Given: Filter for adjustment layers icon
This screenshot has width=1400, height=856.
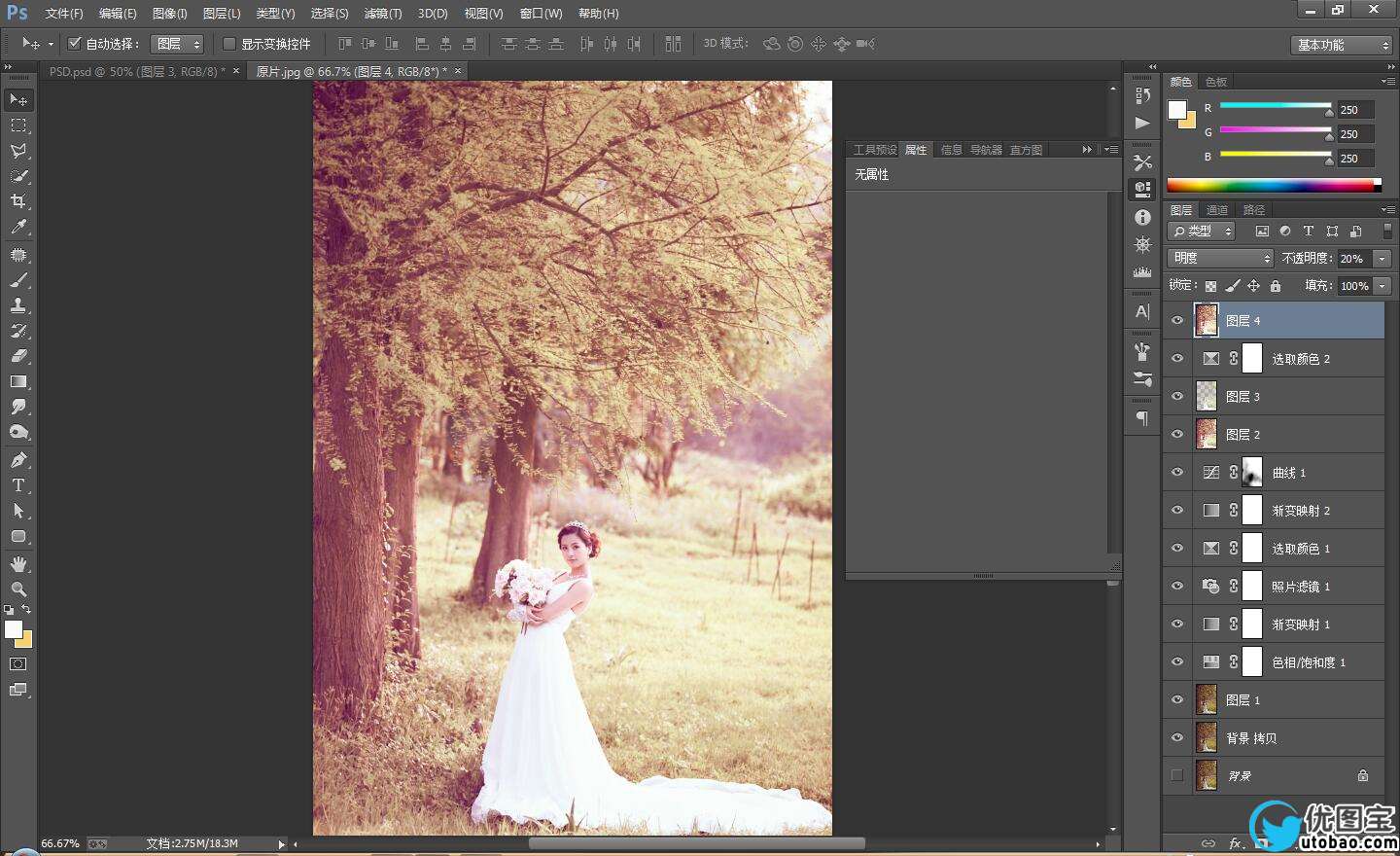Looking at the screenshot, I should point(1285,232).
